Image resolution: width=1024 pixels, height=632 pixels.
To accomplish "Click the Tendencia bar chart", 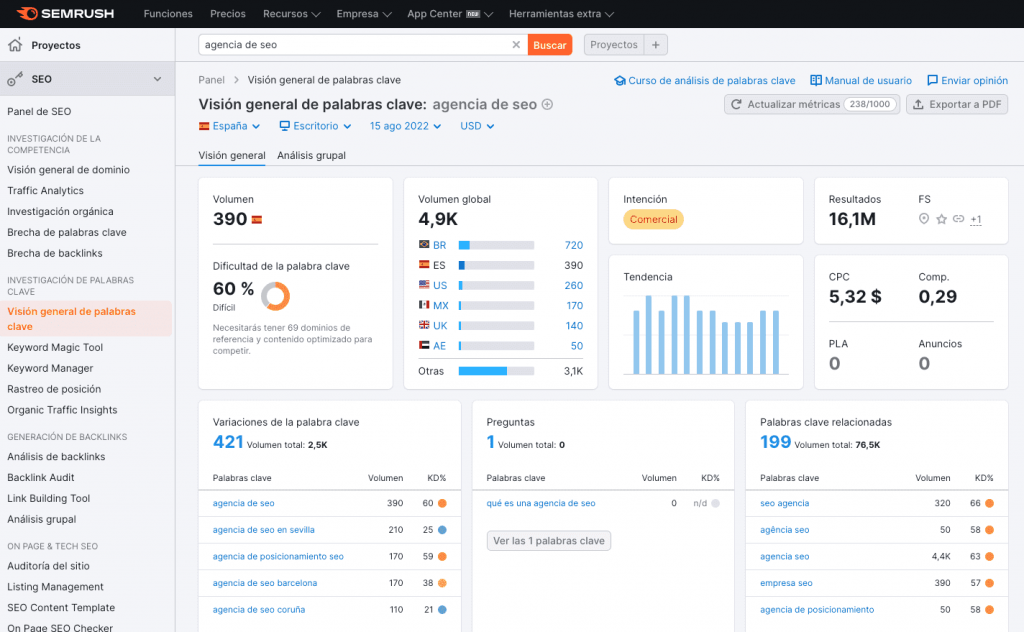I will tap(706, 334).
